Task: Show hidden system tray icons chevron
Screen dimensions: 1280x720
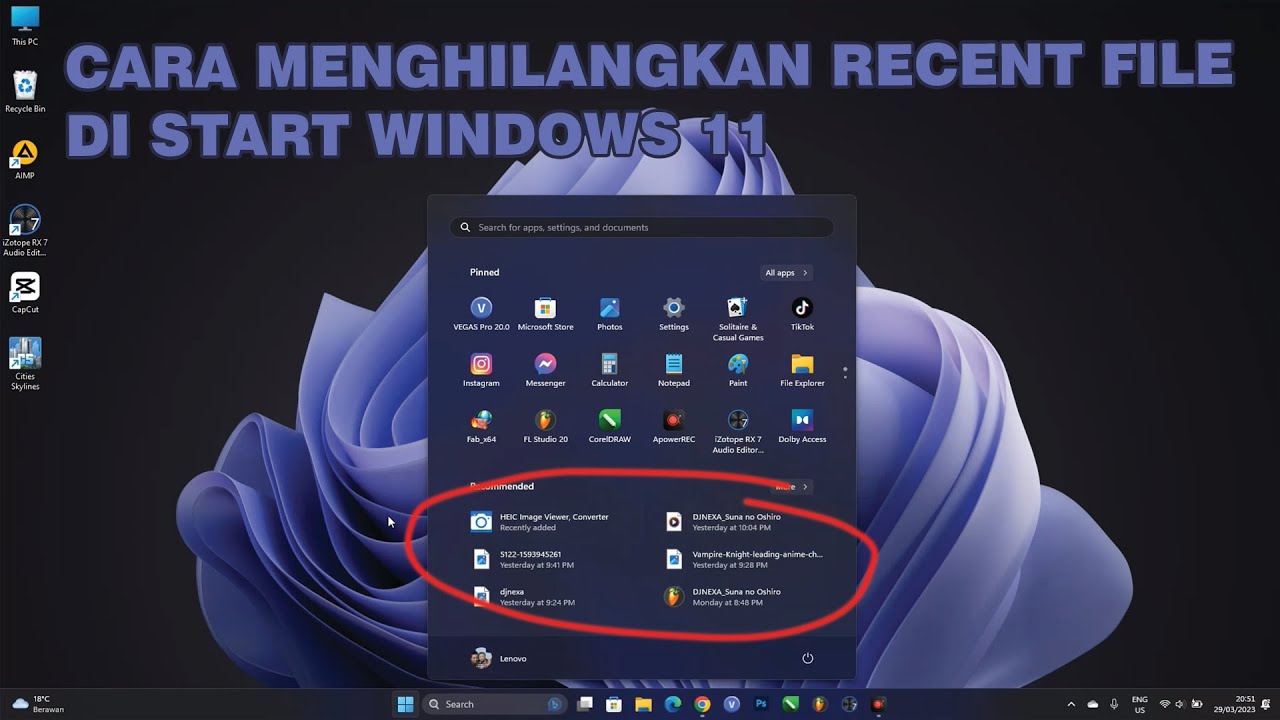Action: click(1071, 704)
